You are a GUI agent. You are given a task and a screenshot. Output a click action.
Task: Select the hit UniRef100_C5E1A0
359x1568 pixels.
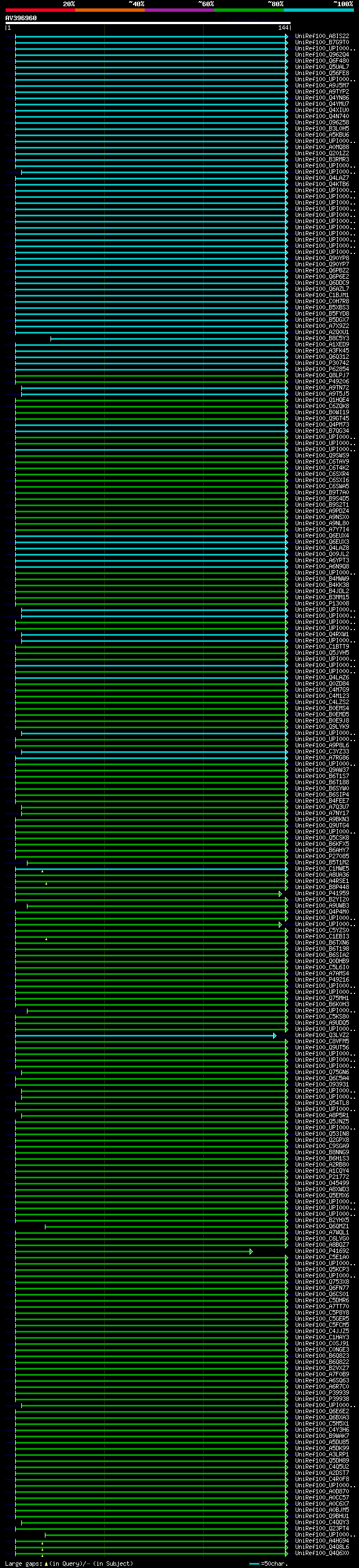pos(323,1257)
